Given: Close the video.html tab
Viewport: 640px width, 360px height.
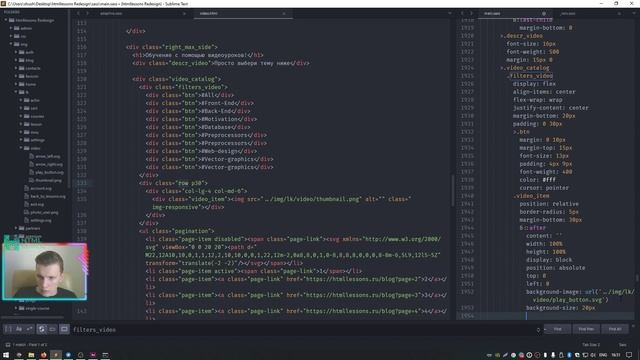Looking at the screenshot, I should (x=284, y=13).
